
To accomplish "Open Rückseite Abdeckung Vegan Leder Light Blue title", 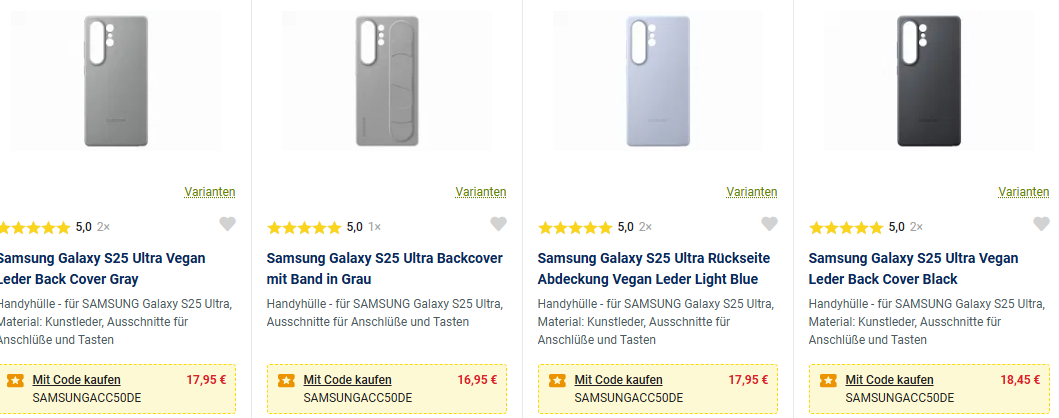I will click(647, 268).
